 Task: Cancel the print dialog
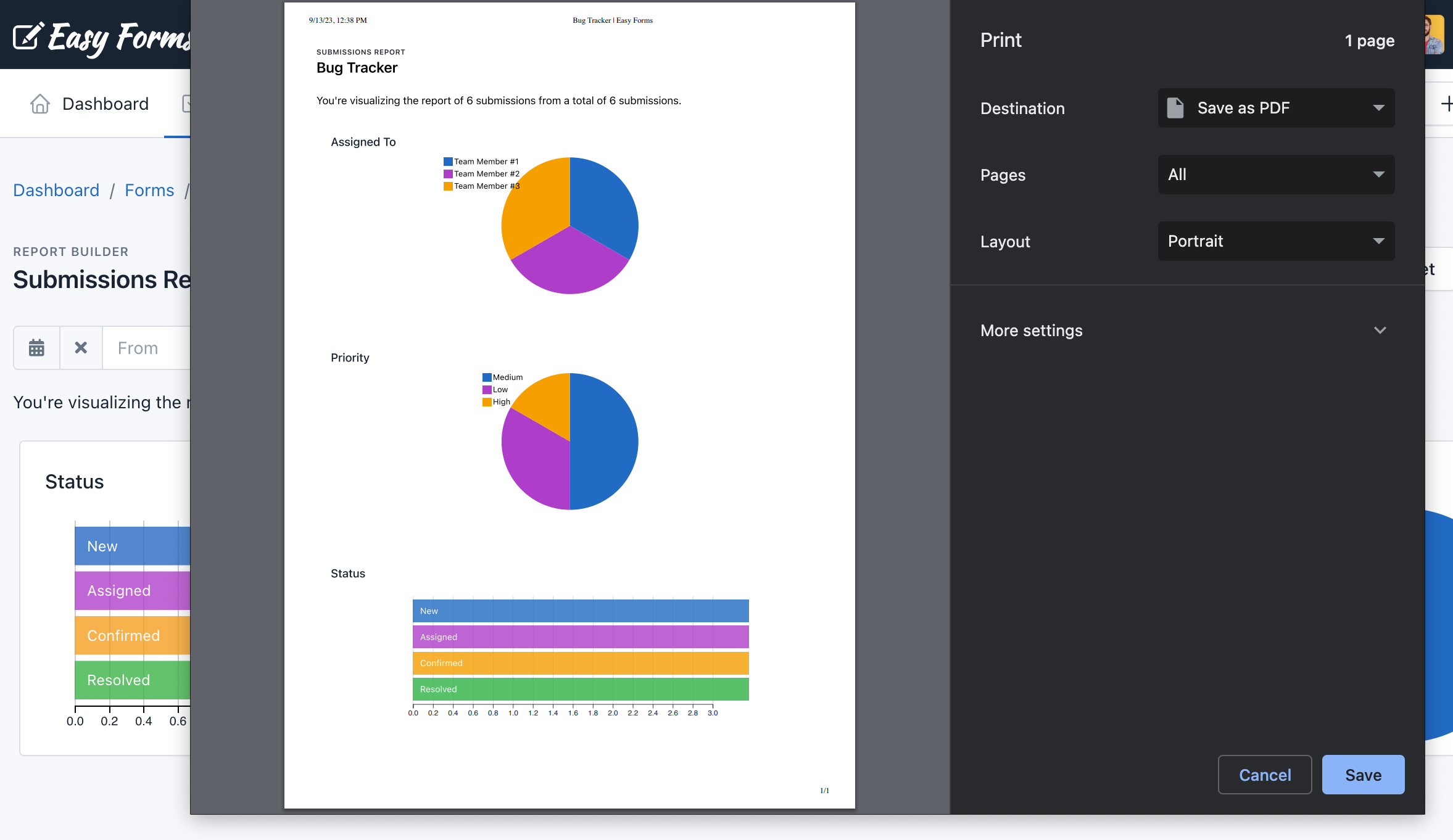(1265, 775)
